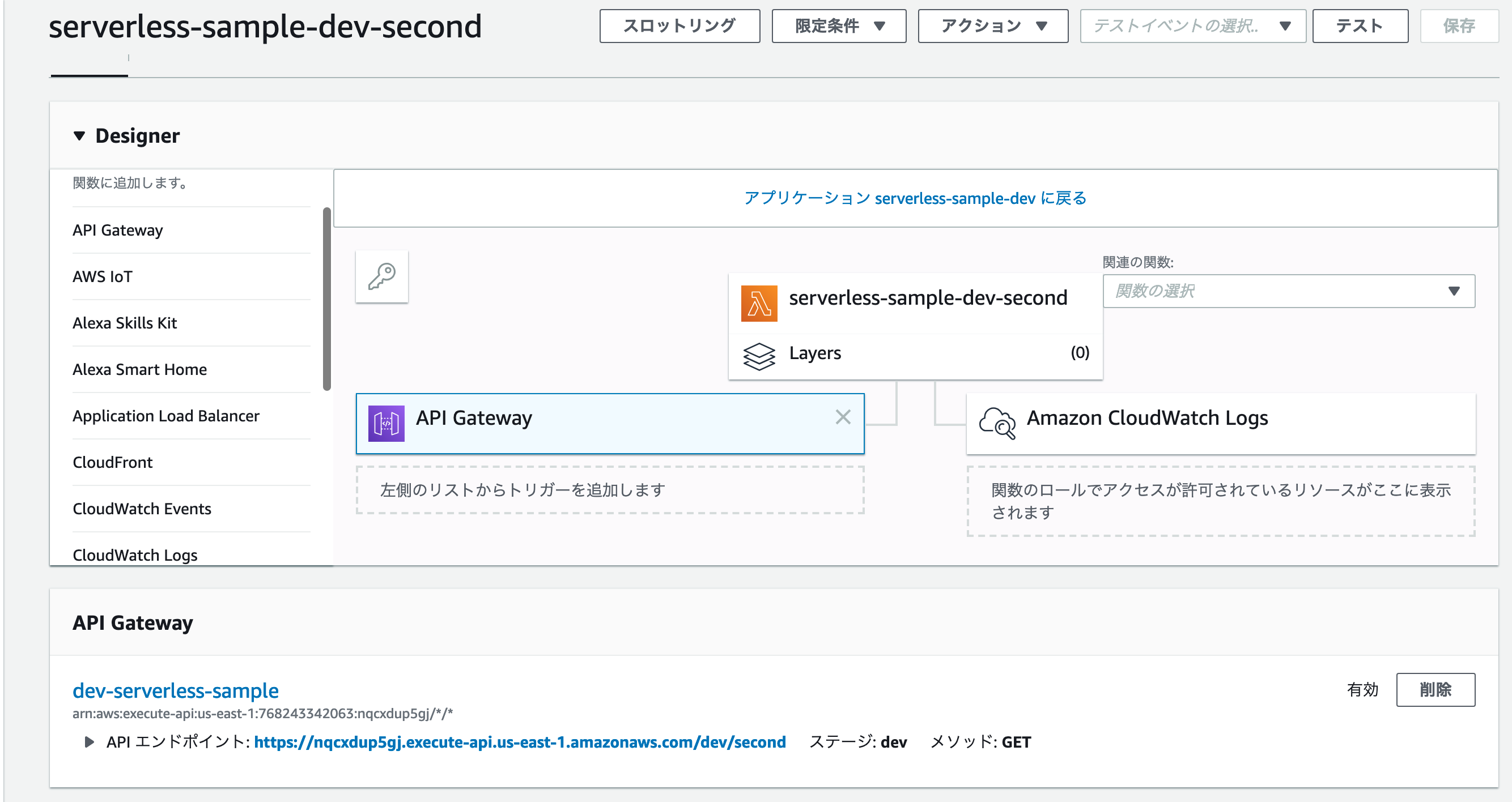Viewport: 1512px width, 802px height.
Task: Open the テストイベントの選択 dropdown
Action: (x=1192, y=26)
